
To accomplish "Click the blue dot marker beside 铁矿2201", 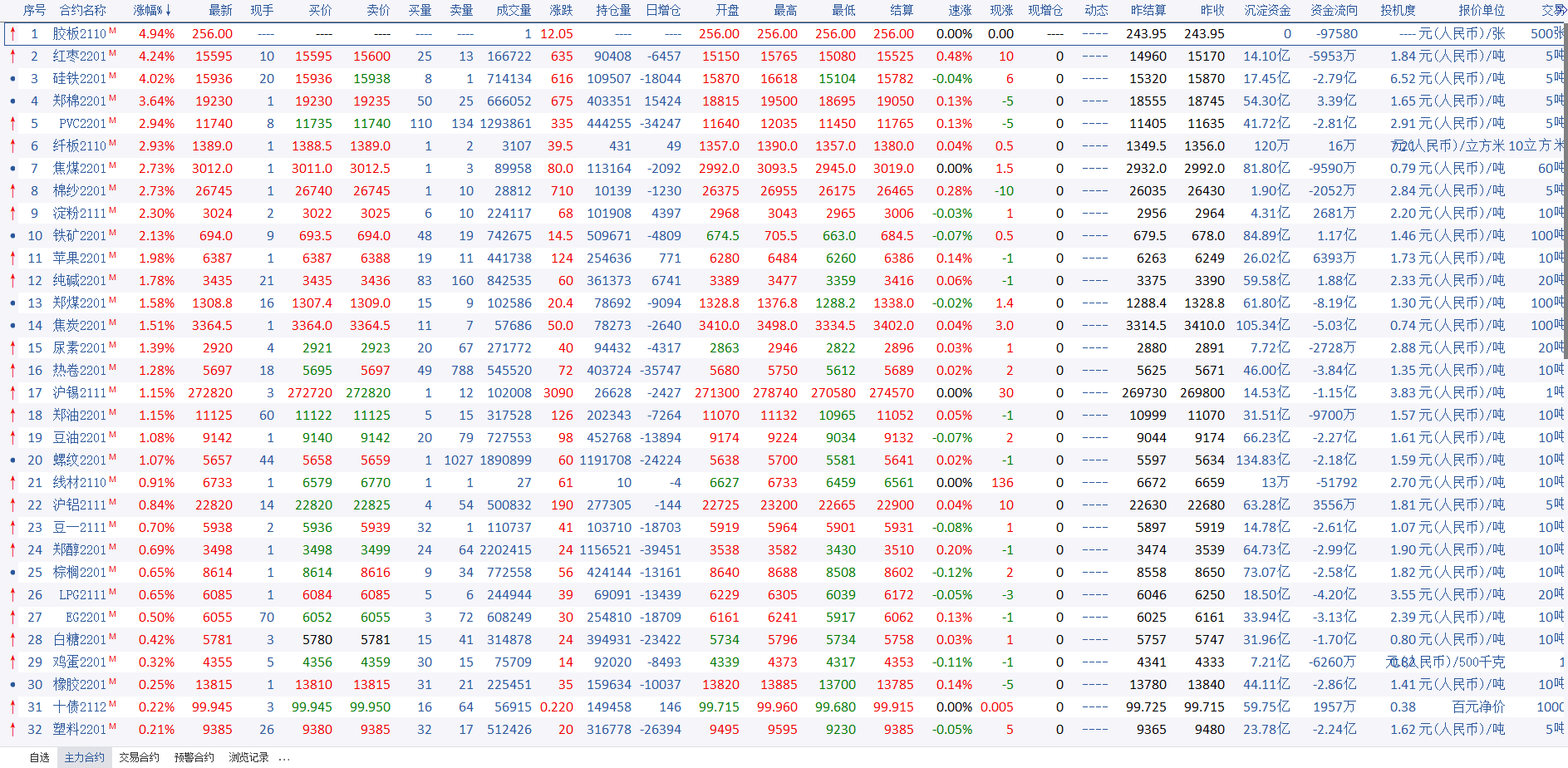I will 12,236.
